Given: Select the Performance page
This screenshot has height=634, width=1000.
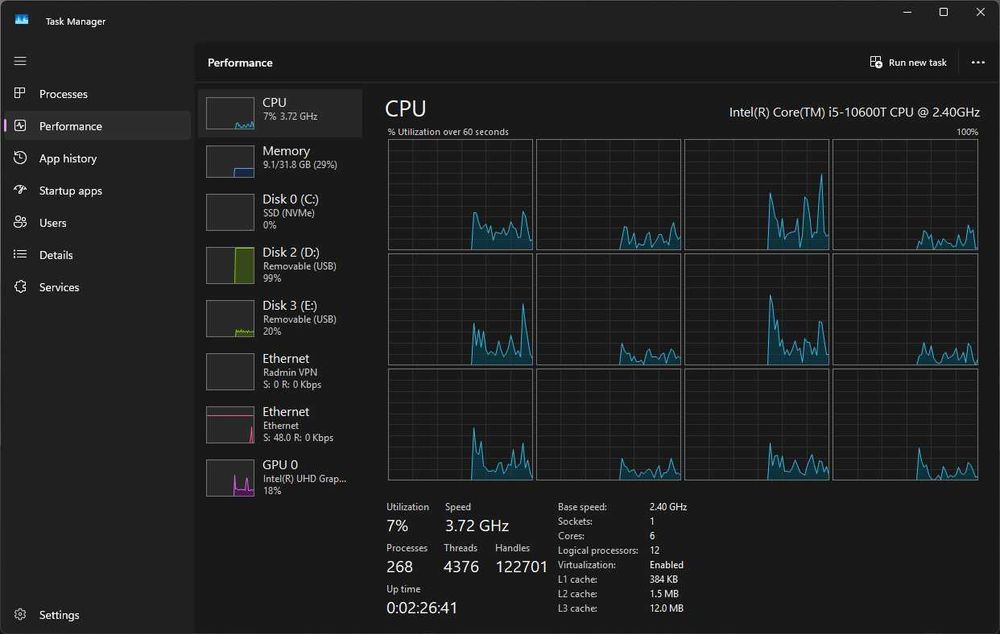Looking at the screenshot, I should pyautogui.click(x=98, y=126).
